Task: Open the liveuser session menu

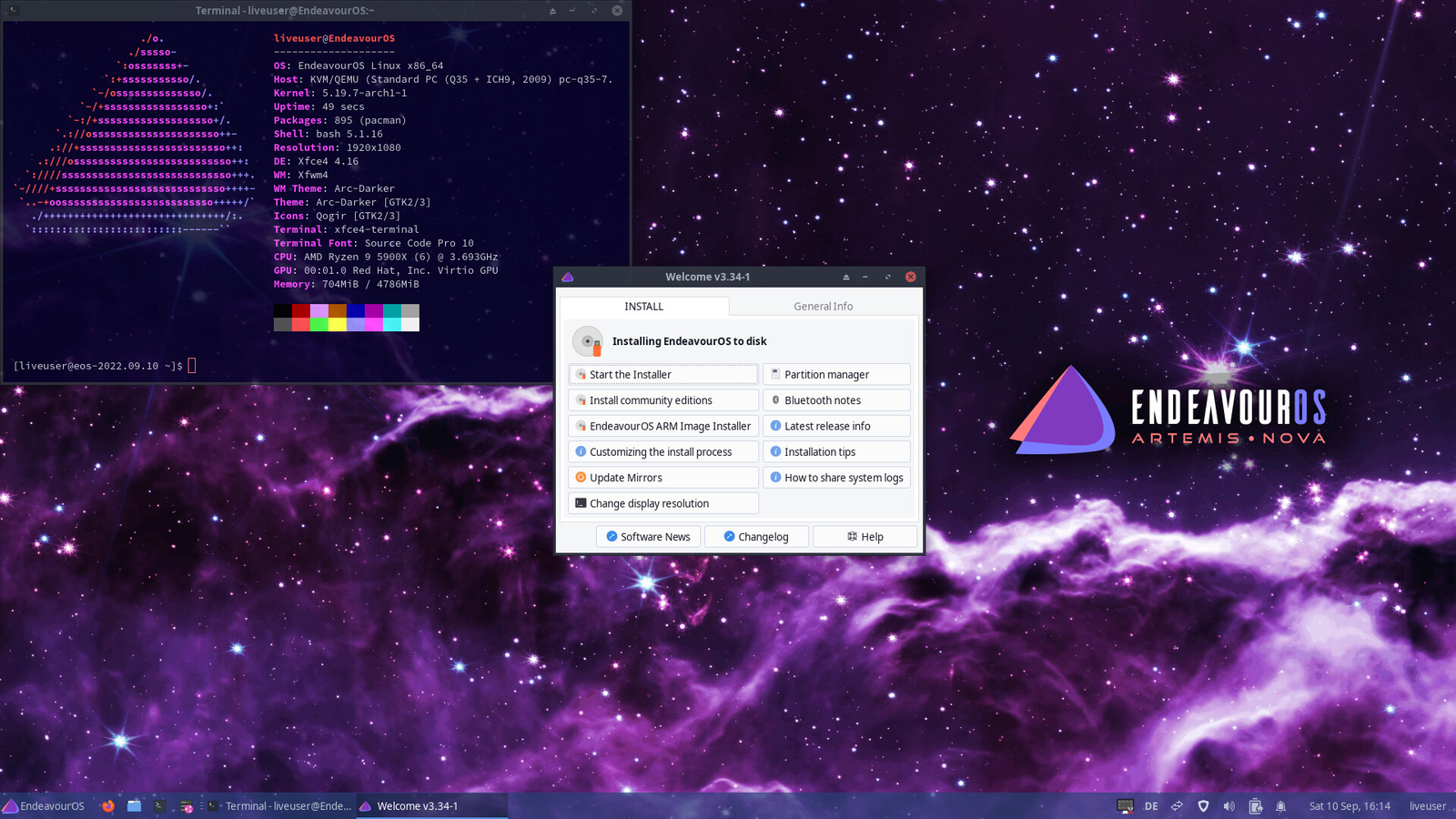Action: tap(1427, 806)
